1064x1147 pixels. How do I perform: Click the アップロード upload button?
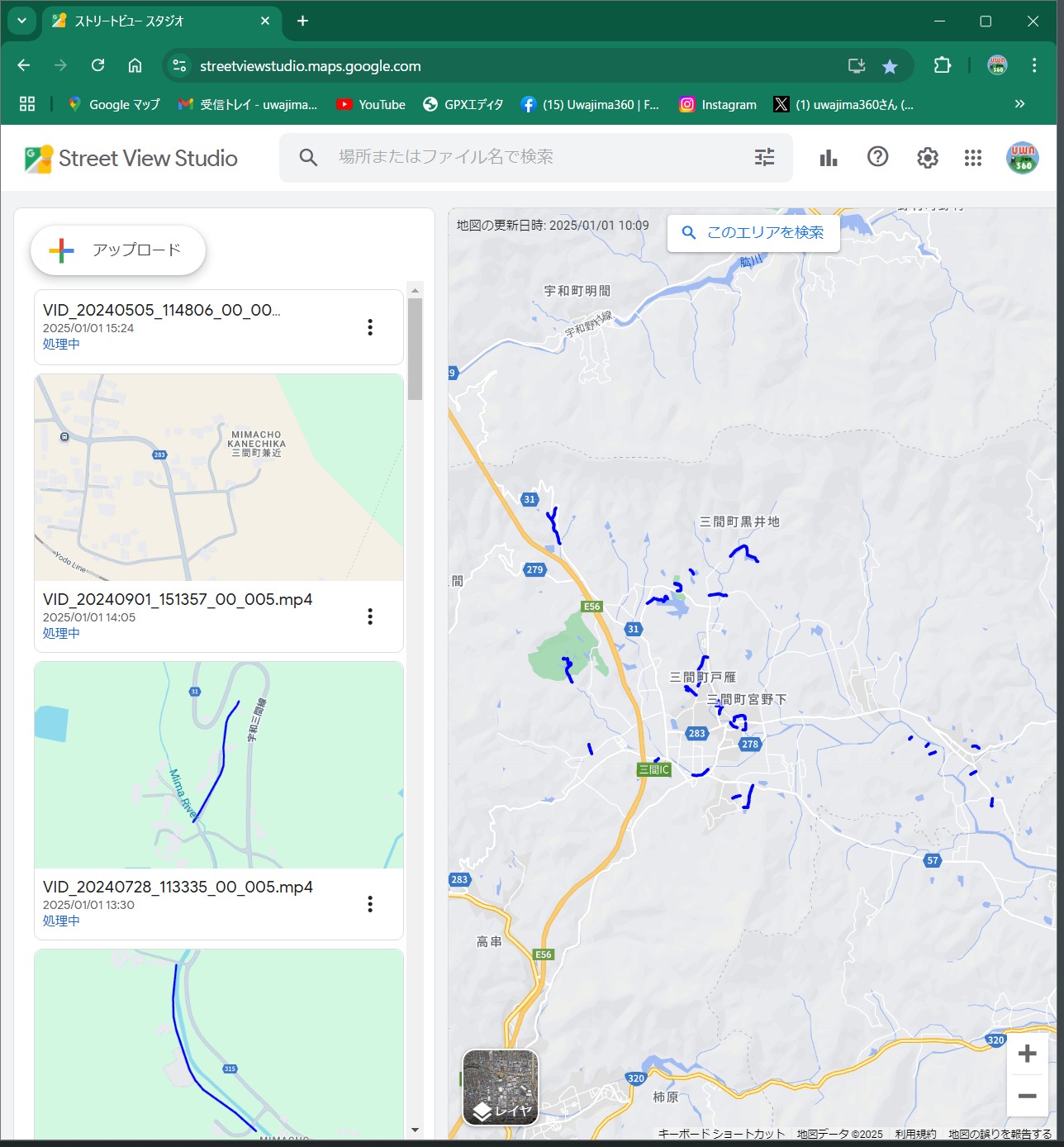[x=118, y=250]
